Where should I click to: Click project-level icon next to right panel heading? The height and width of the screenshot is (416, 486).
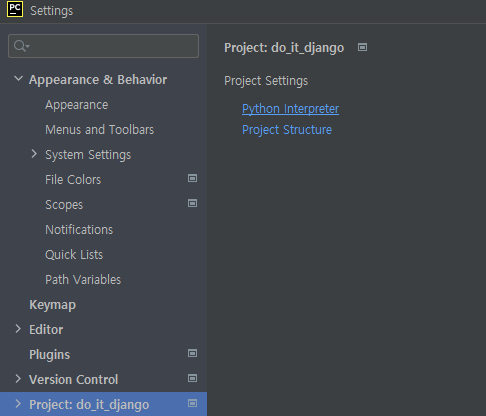(362, 47)
